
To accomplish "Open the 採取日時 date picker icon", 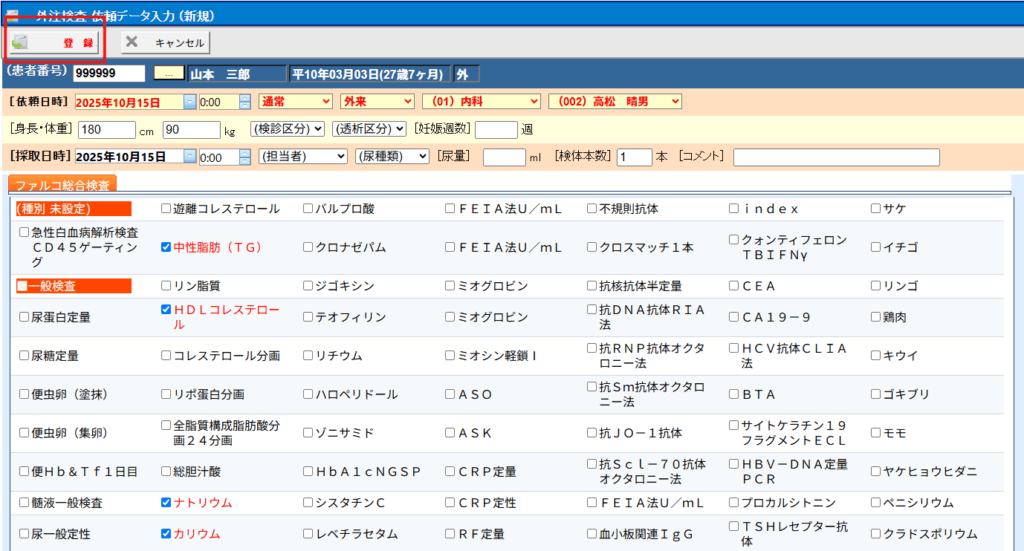I will (190, 157).
